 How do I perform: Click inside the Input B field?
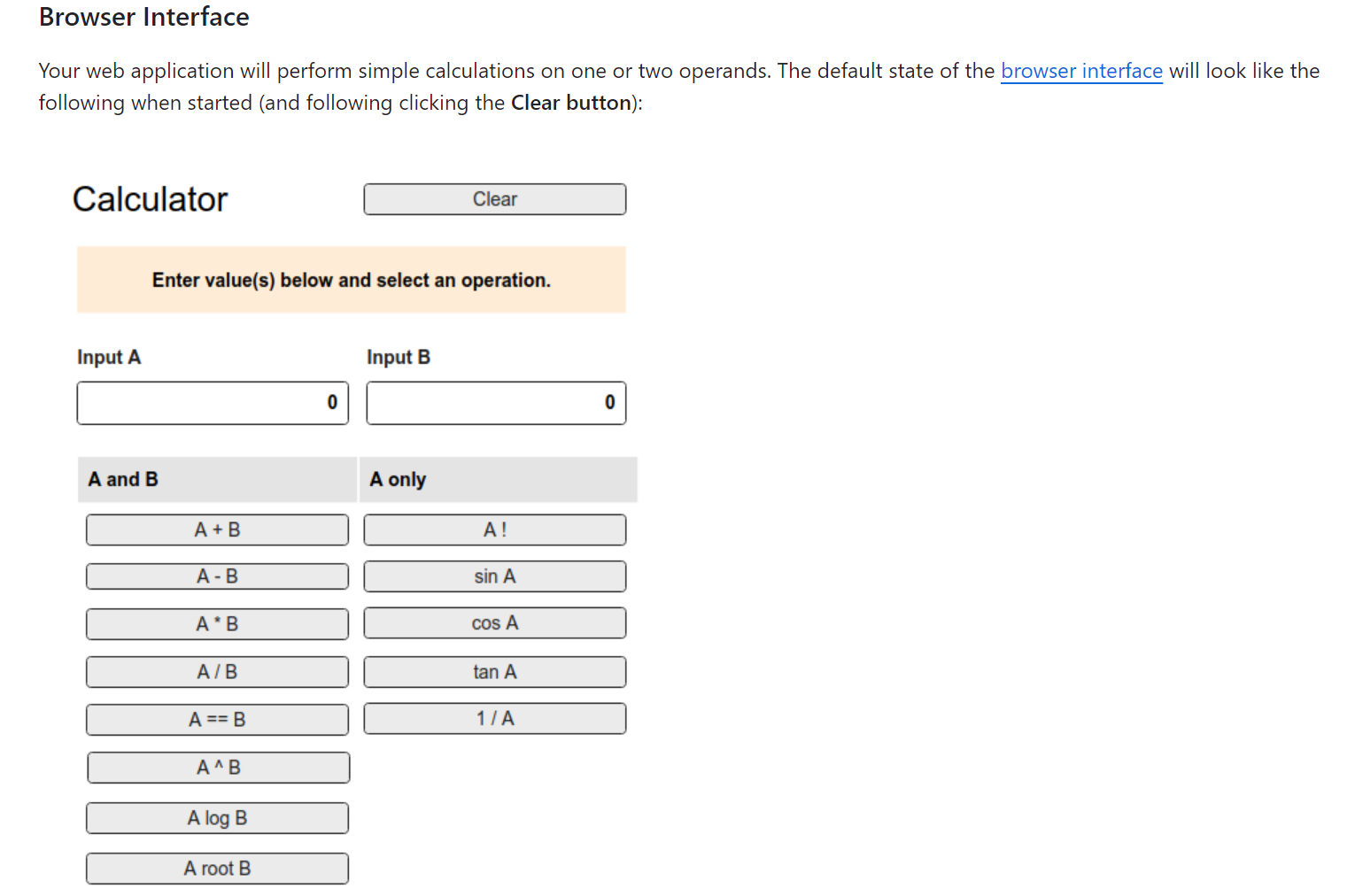click(496, 402)
